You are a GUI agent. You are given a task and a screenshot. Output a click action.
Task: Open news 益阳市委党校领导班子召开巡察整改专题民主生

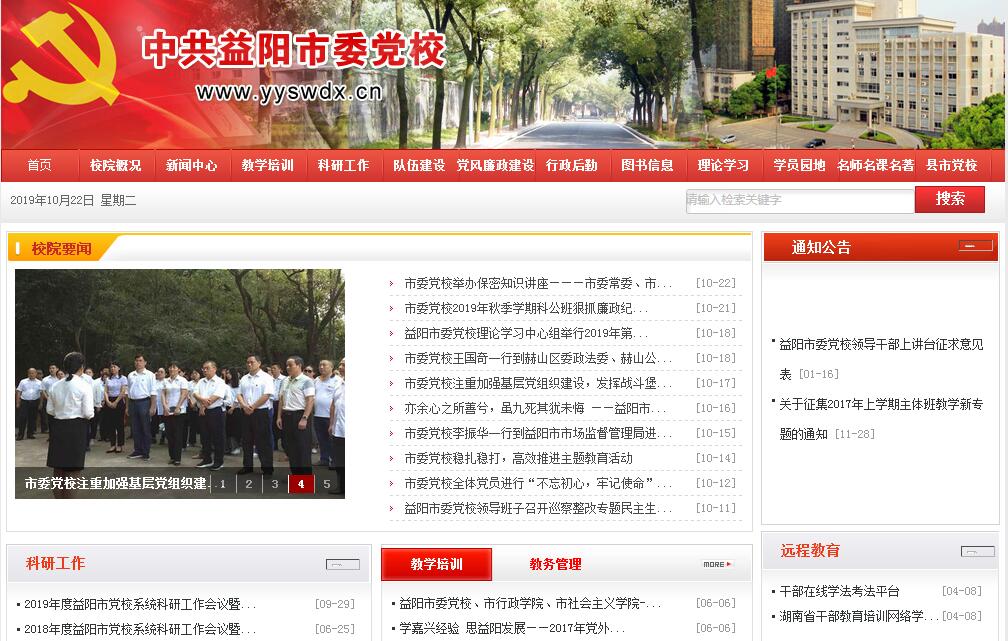pos(538,509)
